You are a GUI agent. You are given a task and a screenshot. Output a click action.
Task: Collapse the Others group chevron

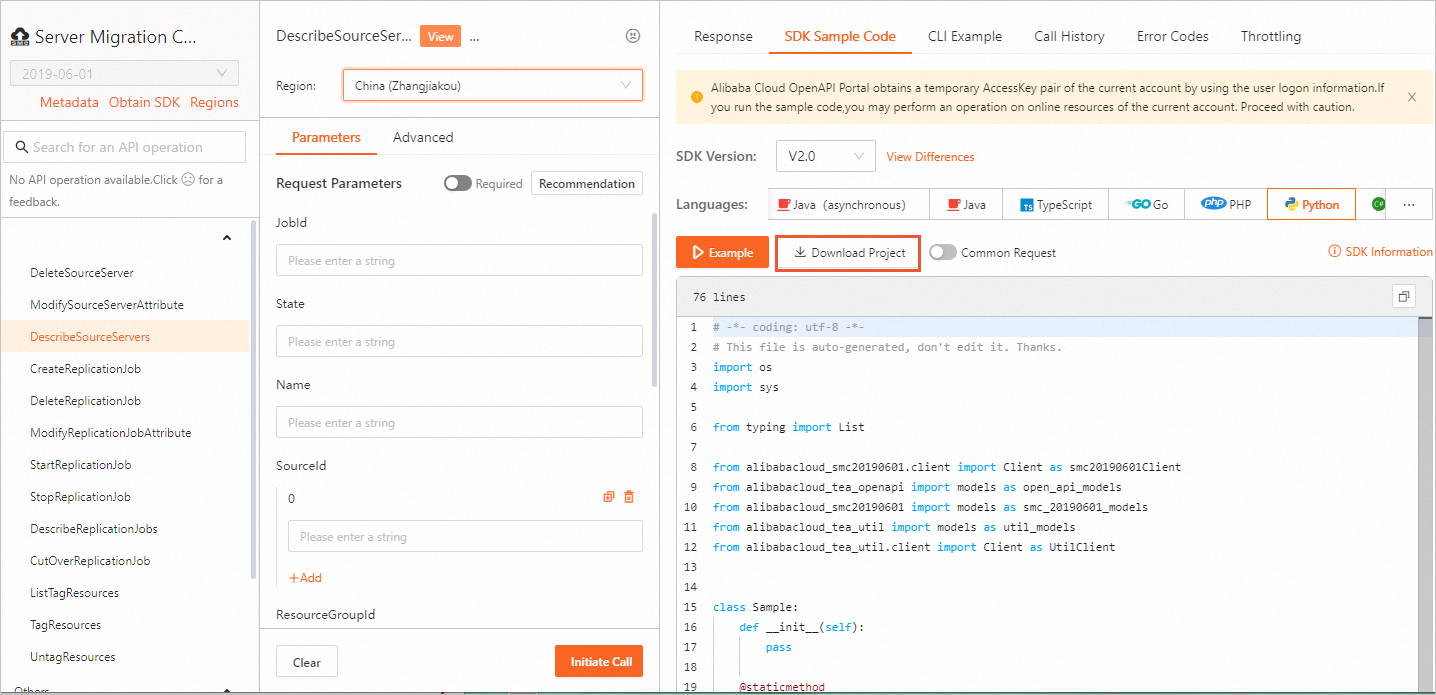pos(227,689)
